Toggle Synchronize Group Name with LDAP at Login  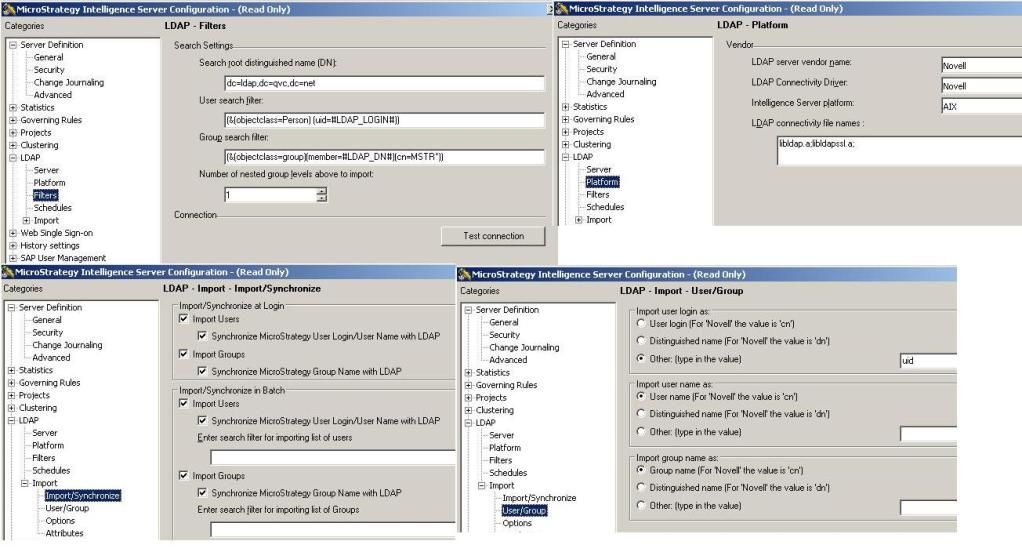202,371
